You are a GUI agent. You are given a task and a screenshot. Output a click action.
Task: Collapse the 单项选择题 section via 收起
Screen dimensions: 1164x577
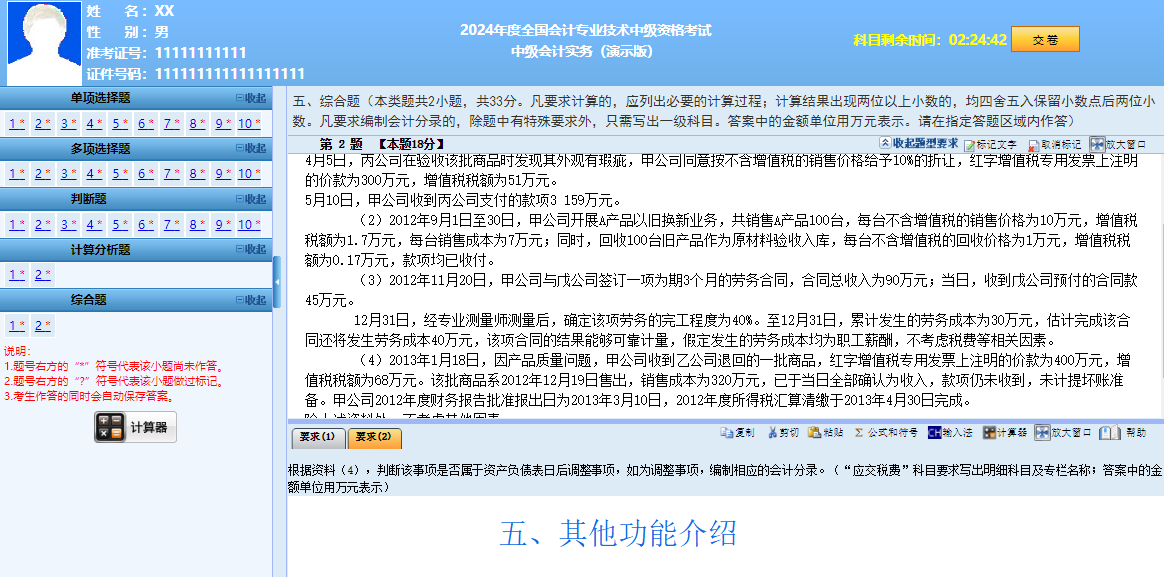(250, 98)
